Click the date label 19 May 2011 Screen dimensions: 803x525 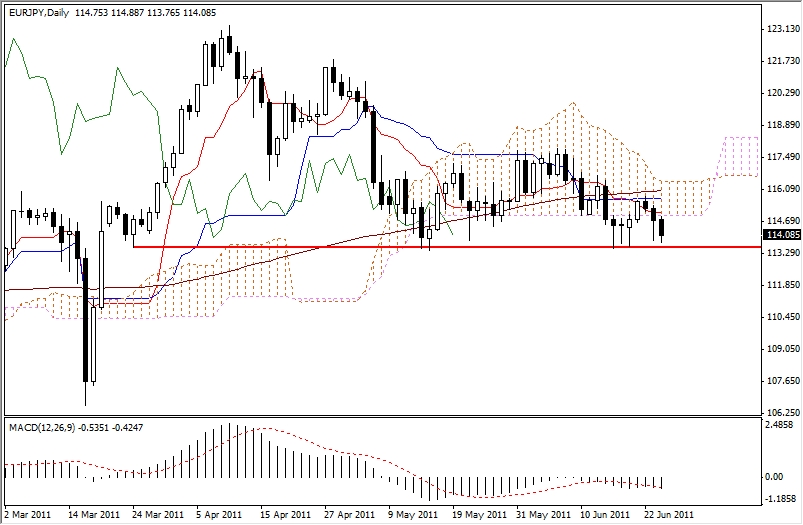point(479,514)
